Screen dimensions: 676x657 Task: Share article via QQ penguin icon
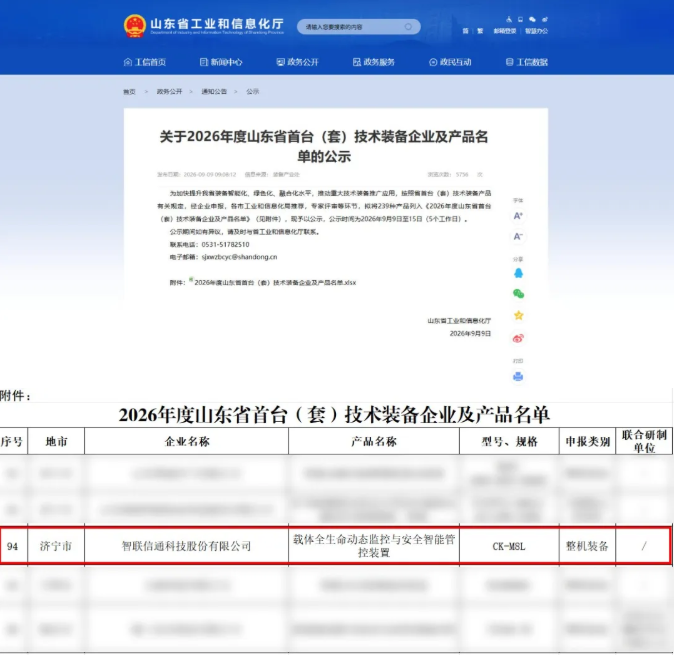coord(518,273)
